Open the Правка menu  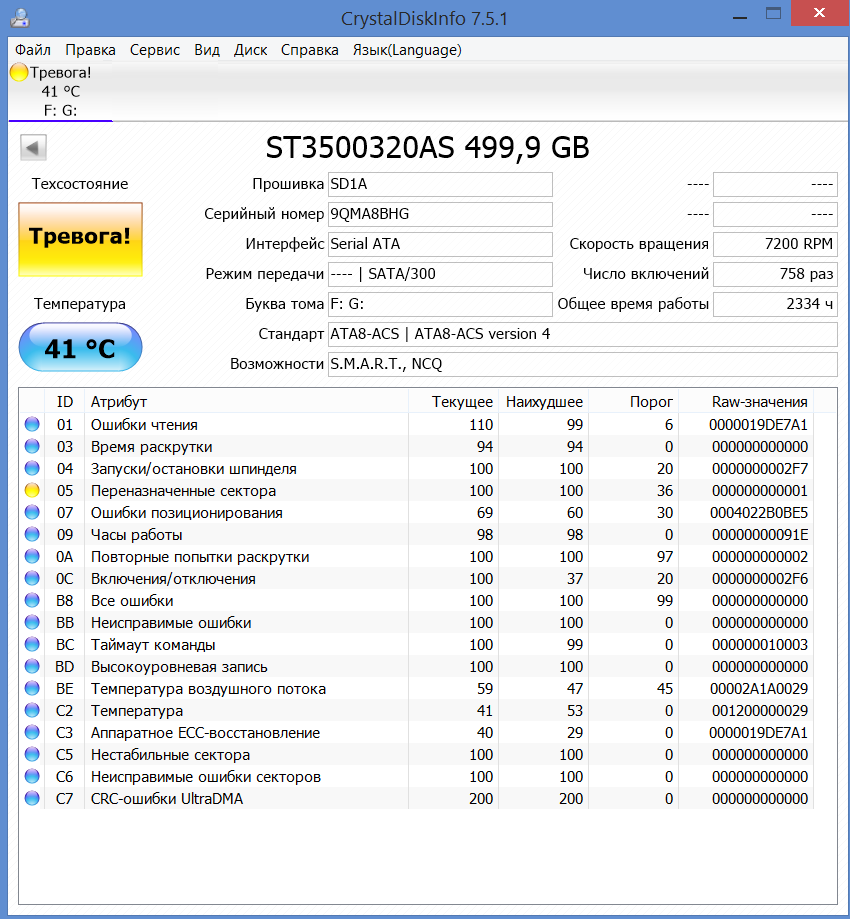tap(90, 50)
